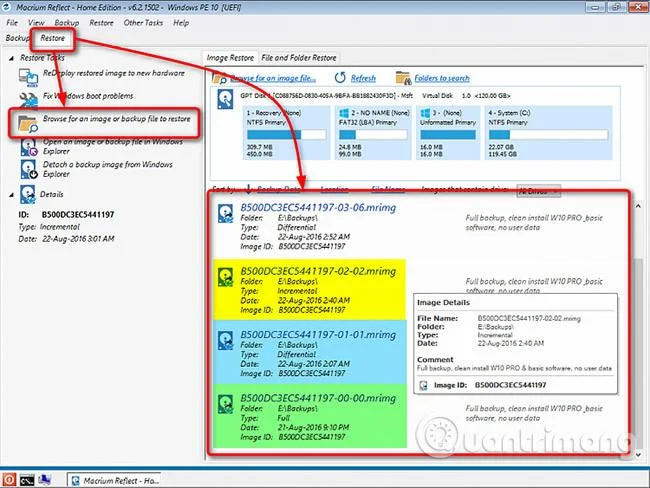This screenshot has width=650, height=488.
Task: Open the All Drives dropdown filter
Action: [538, 191]
